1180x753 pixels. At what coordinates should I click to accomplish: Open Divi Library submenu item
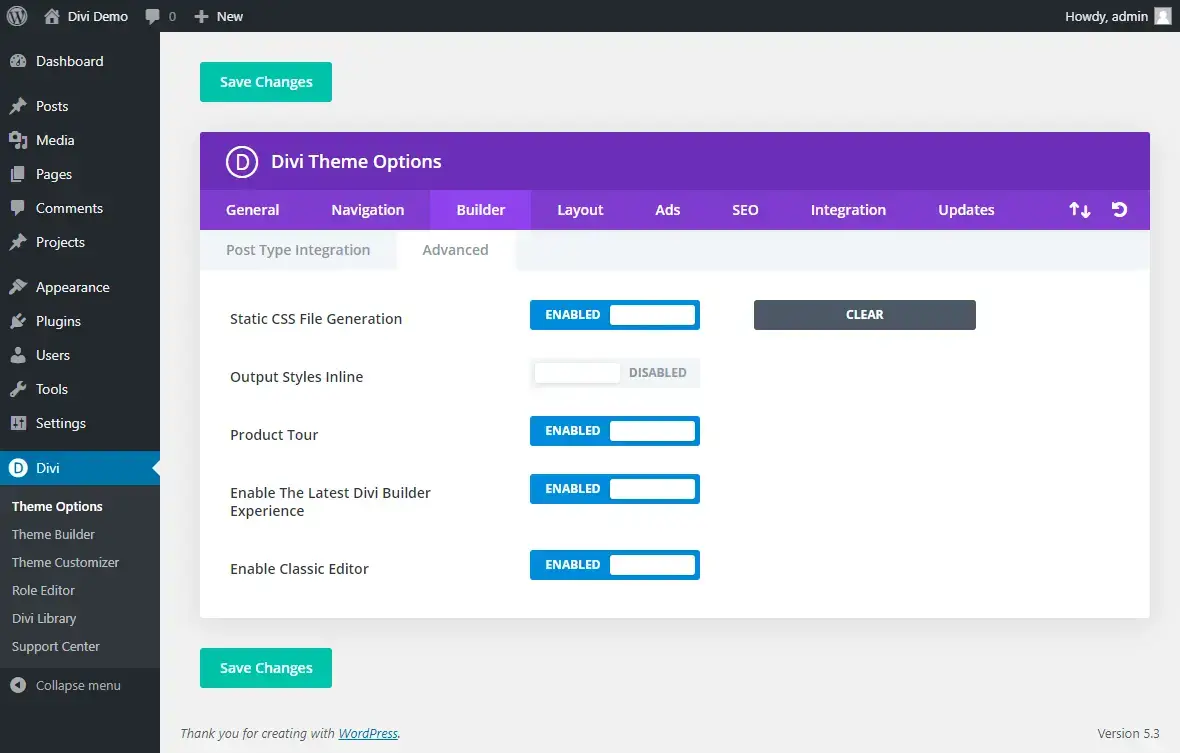(x=44, y=618)
